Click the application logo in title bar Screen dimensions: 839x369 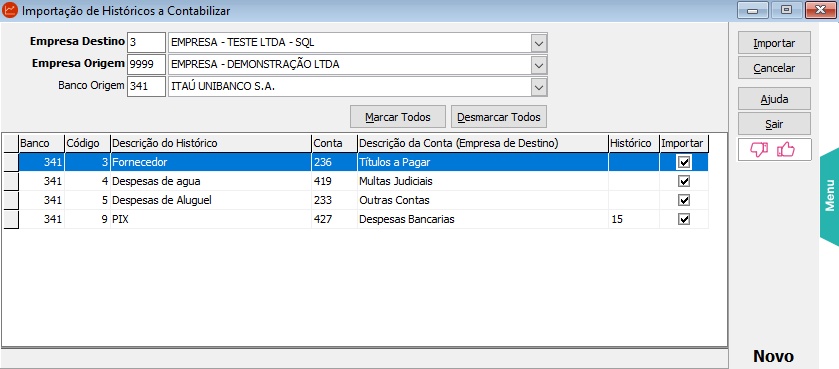point(10,10)
